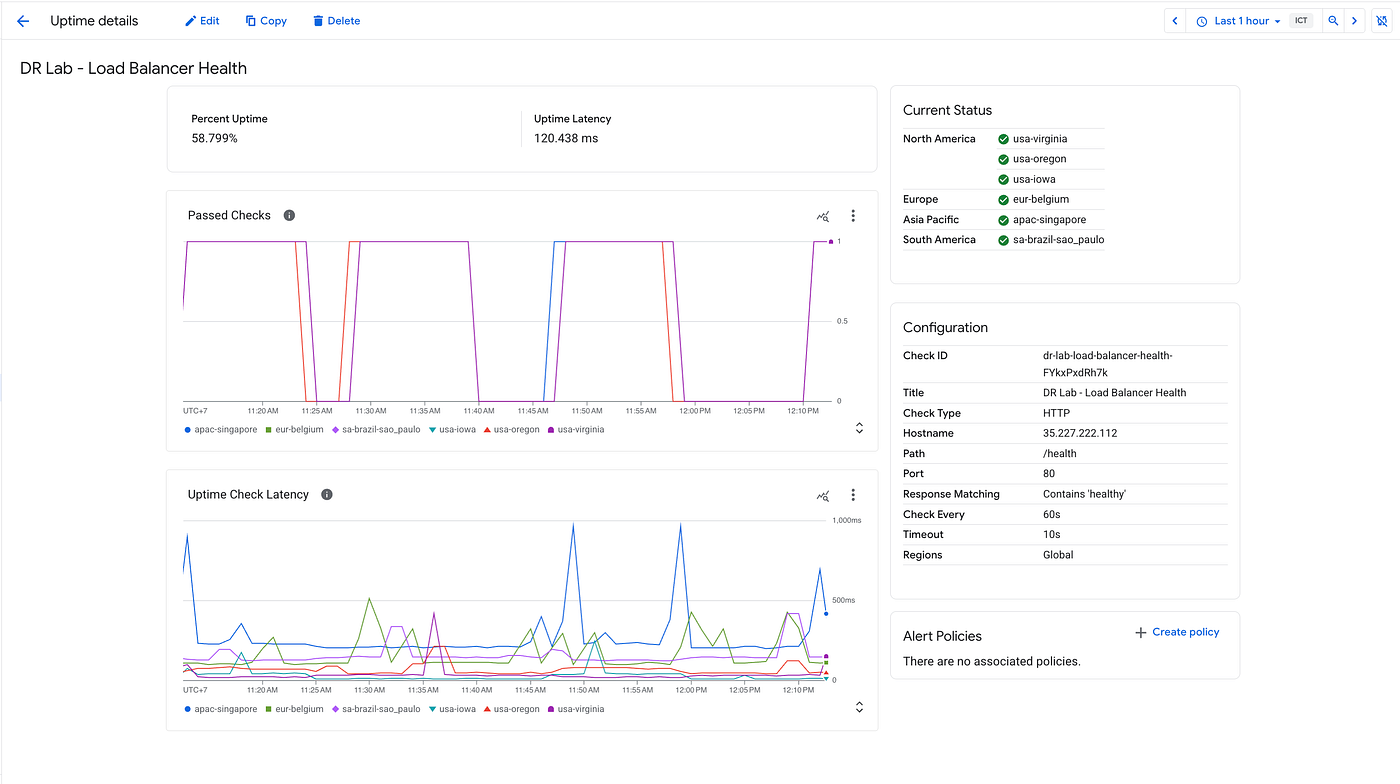Screen dimensions: 1400x784
Task: Select the Check Type value HTTP
Action: (1056, 413)
